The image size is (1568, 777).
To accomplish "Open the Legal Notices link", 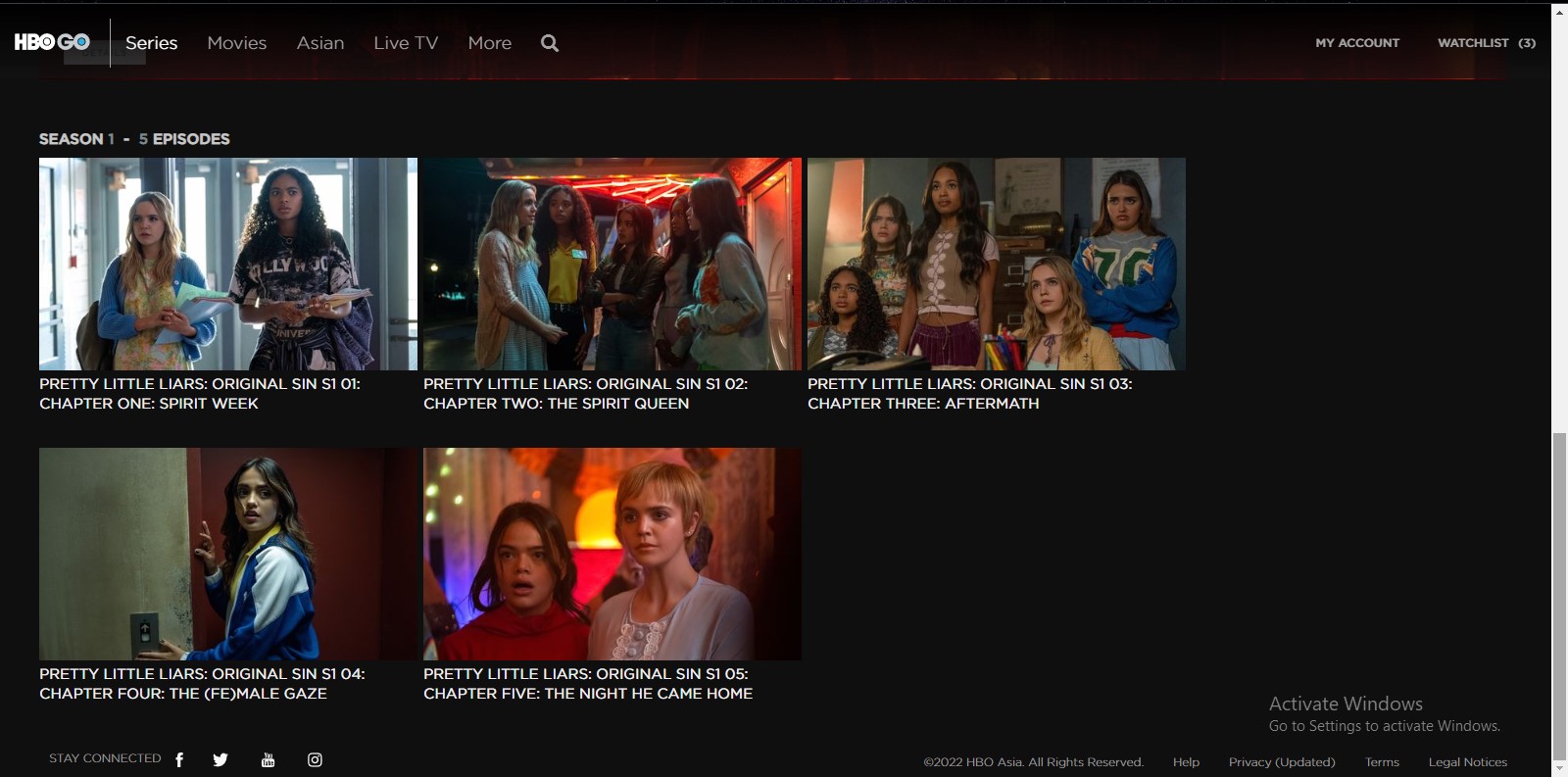I will [x=1468, y=762].
